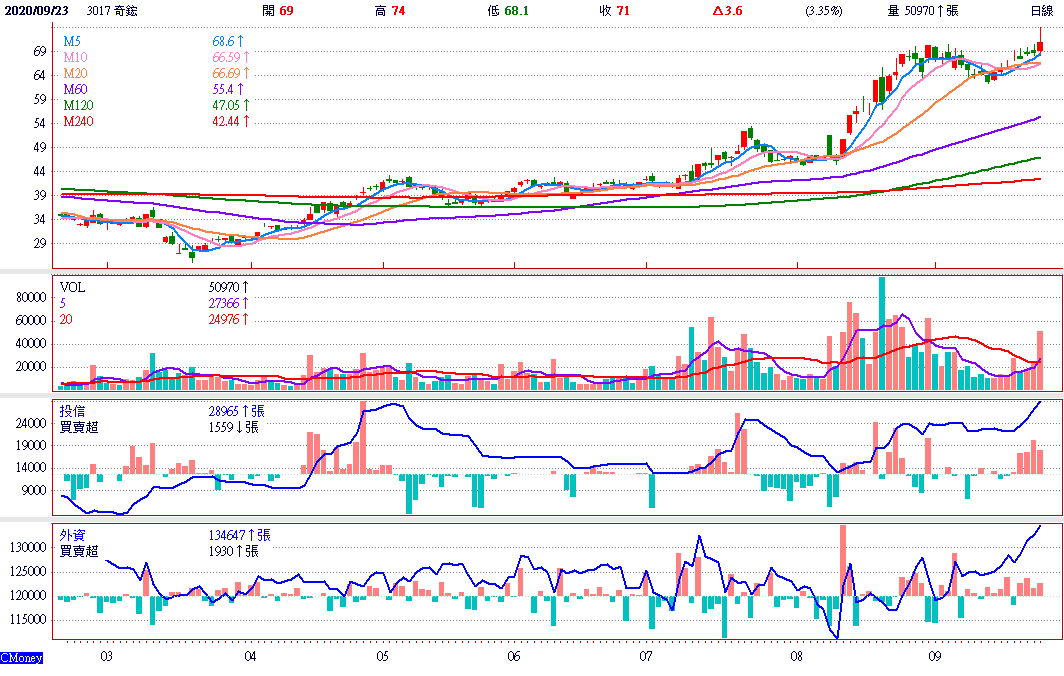Click the 03 month marker on time axis
1064x676 pixels.
[x=106, y=657]
